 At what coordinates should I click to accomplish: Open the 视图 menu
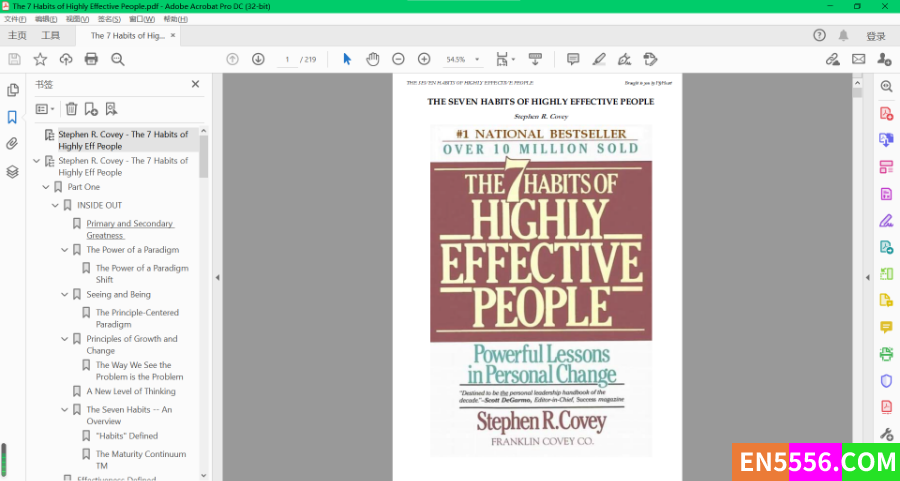(77, 20)
